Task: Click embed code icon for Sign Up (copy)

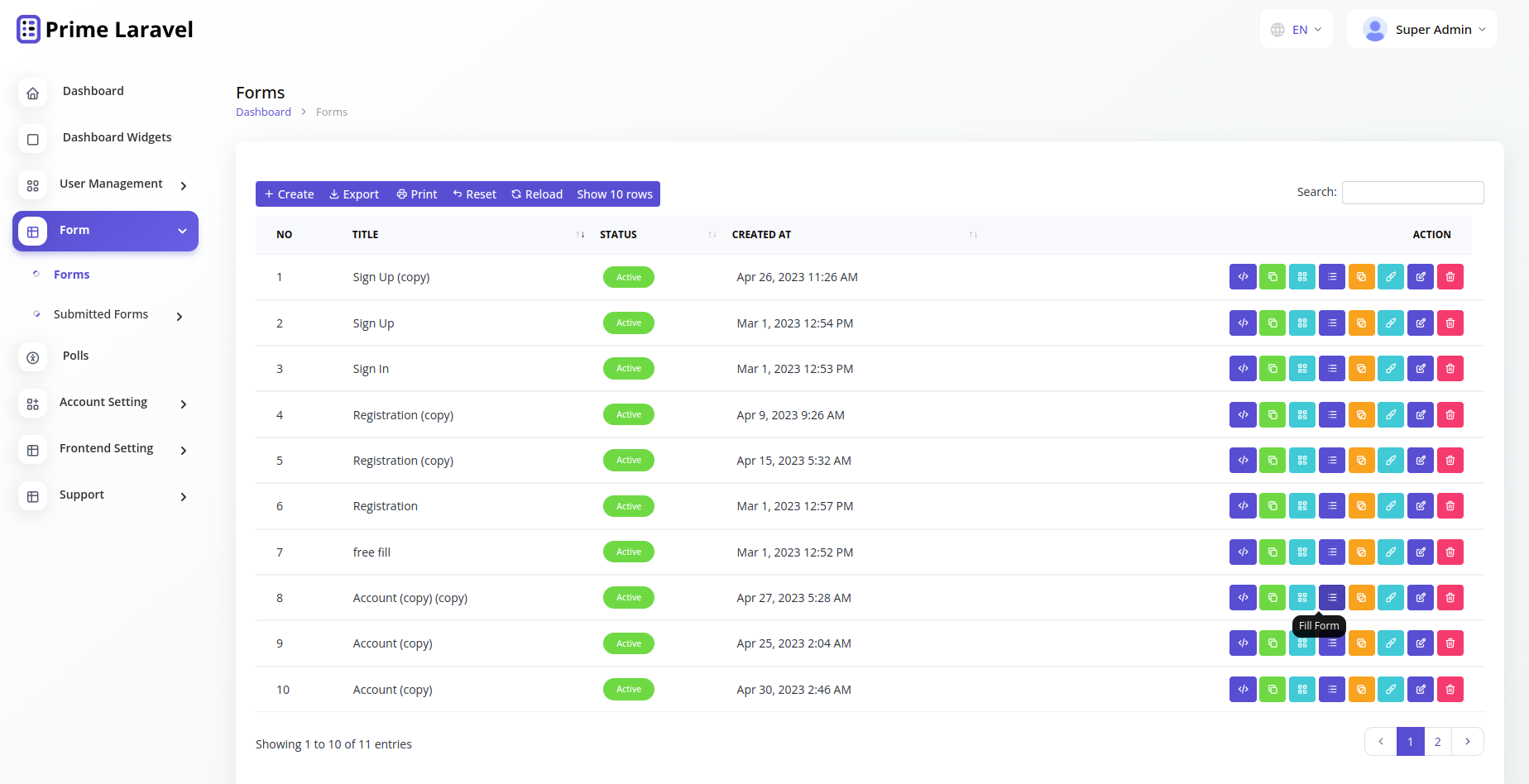Action: [x=1243, y=277]
